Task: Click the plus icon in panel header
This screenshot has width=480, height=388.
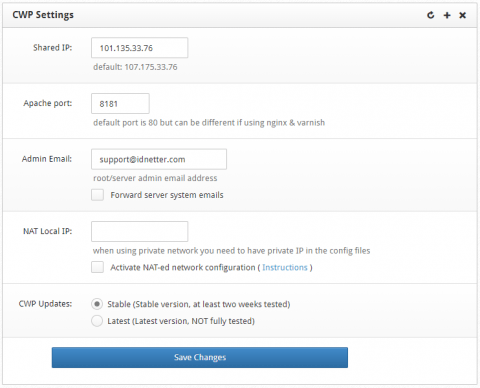Action: click(447, 15)
